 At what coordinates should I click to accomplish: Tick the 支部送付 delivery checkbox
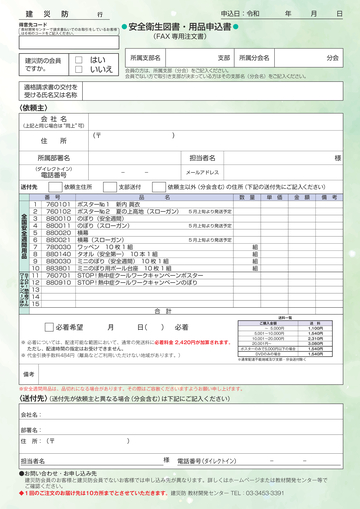click(110, 187)
